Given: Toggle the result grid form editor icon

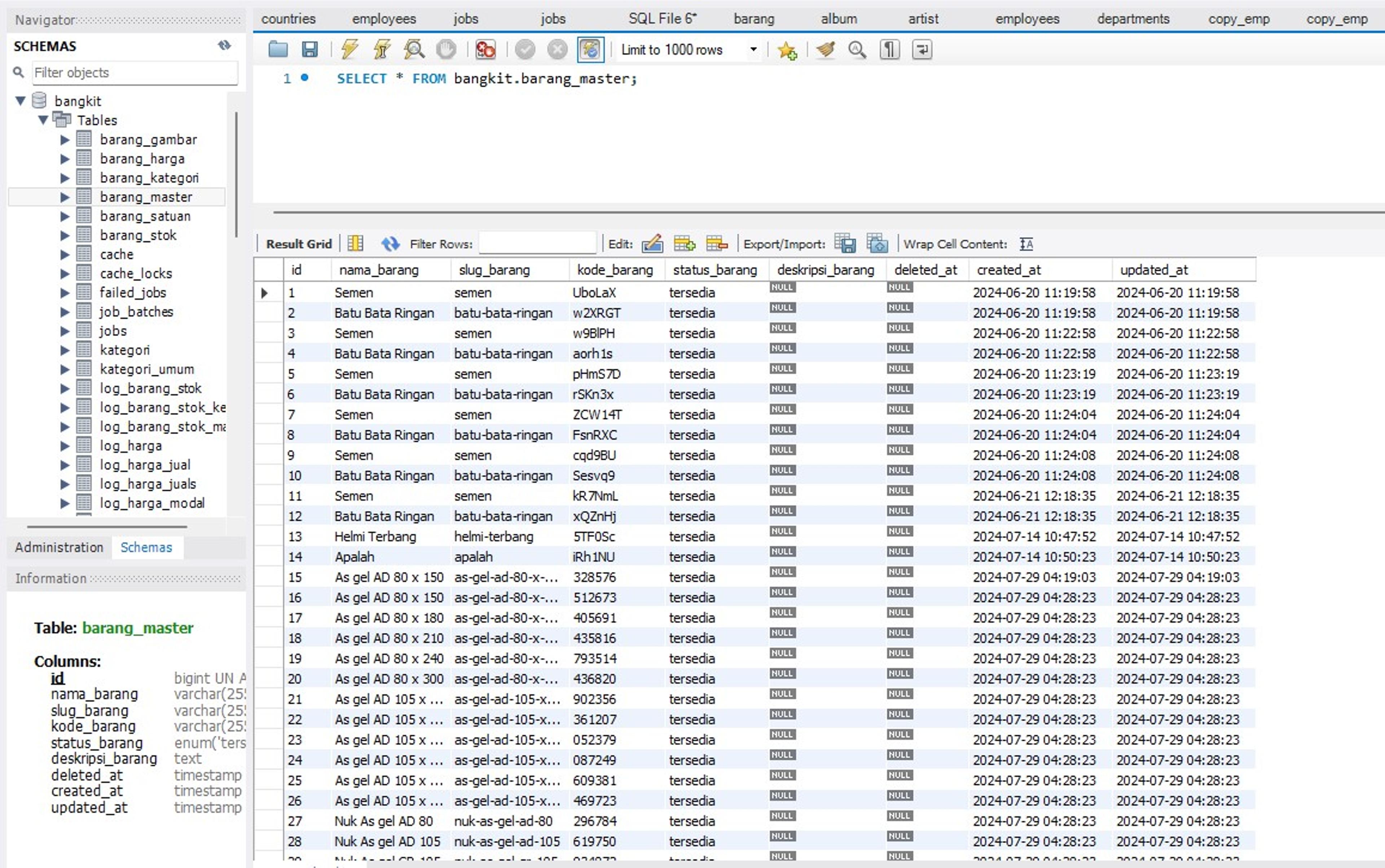Looking at the screenshot, I should pyautogui.click(x=355, y=243).
